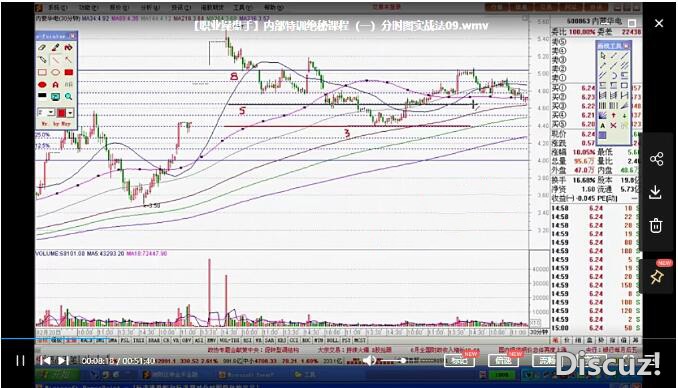The height and width of the screenshot is (388, 678).
Task: Click the blue color square in drawing palette
Action: pyautogui.click(x=603, y=135)
